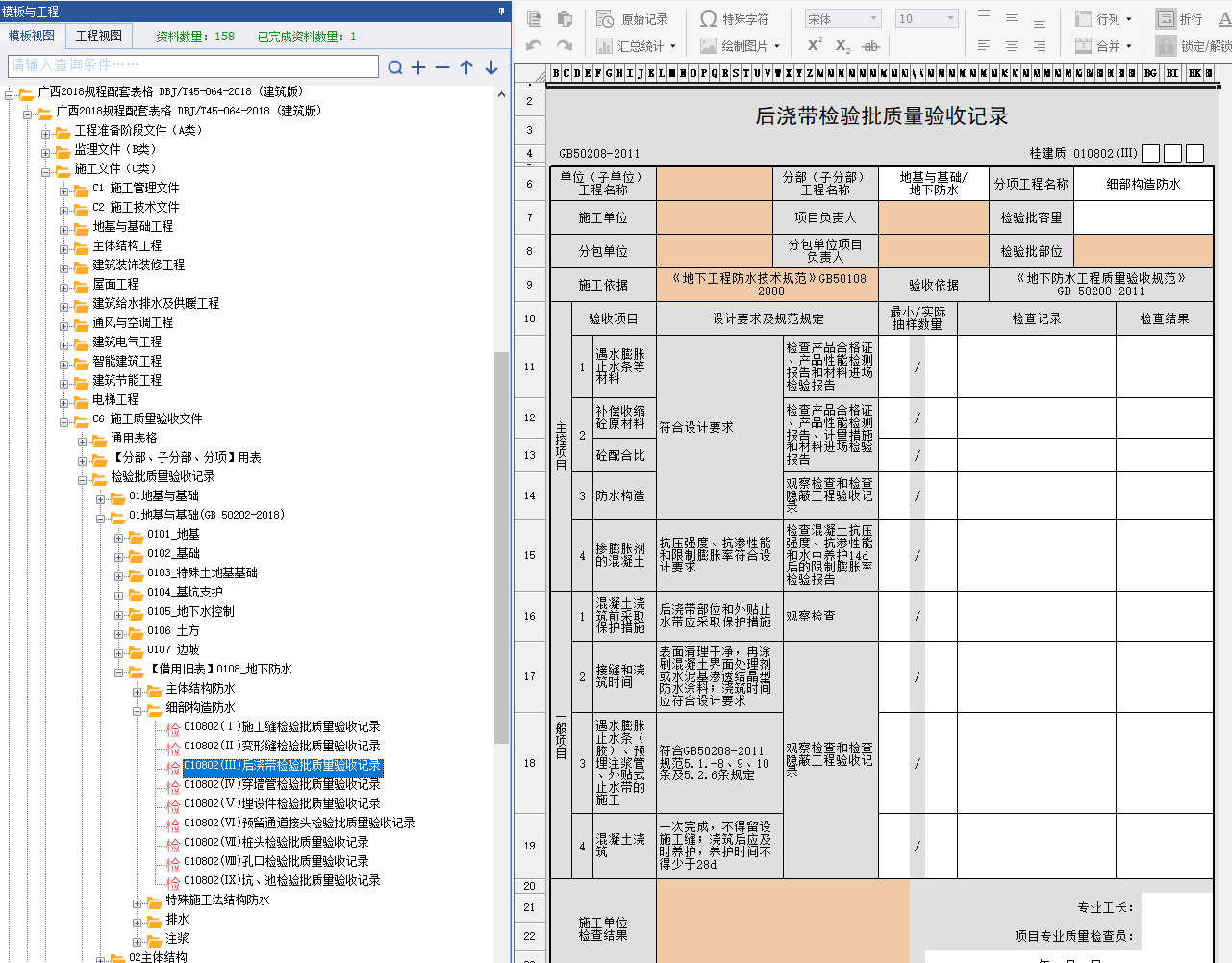Switch to 工程视图 tab
The width and height of the screenshot is (1232, 963).
click(99, 36)
